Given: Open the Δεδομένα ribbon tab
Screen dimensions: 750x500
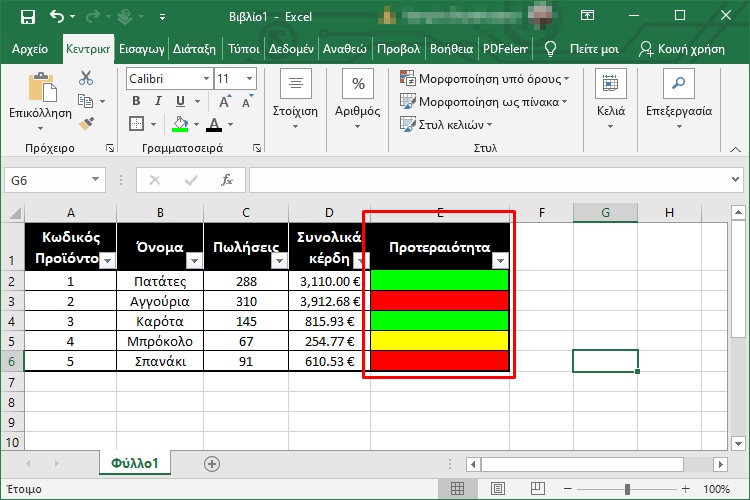Looking at the screenshot, I should tap(291, 49).
